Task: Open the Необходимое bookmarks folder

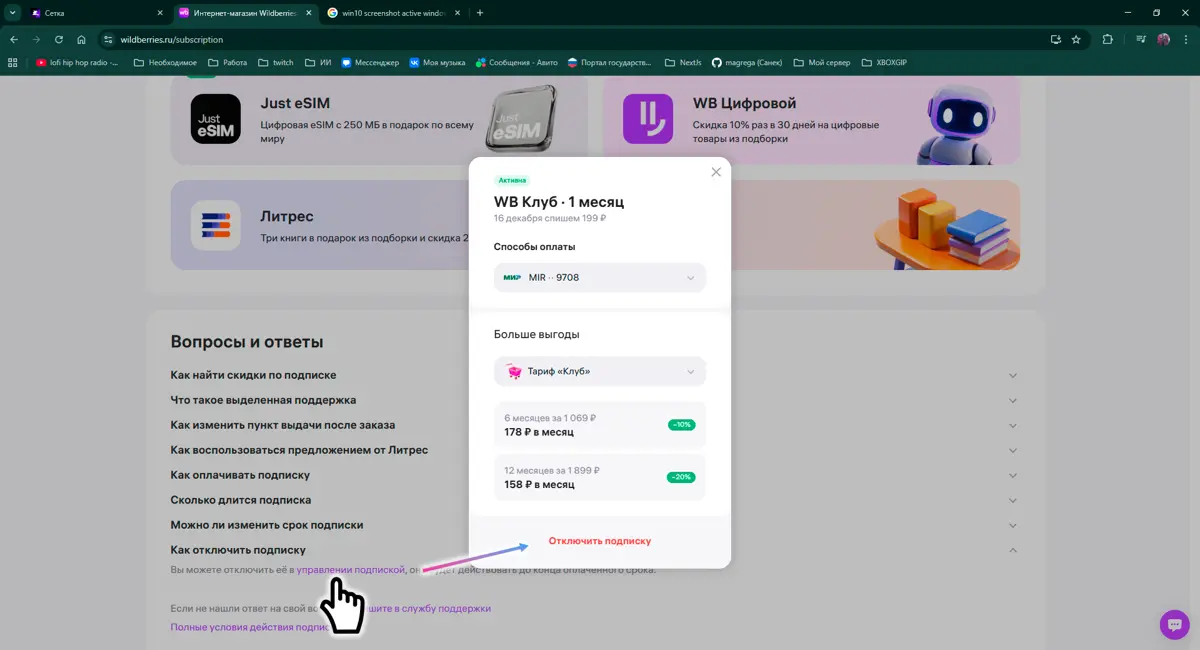Action: click(165, 62)
